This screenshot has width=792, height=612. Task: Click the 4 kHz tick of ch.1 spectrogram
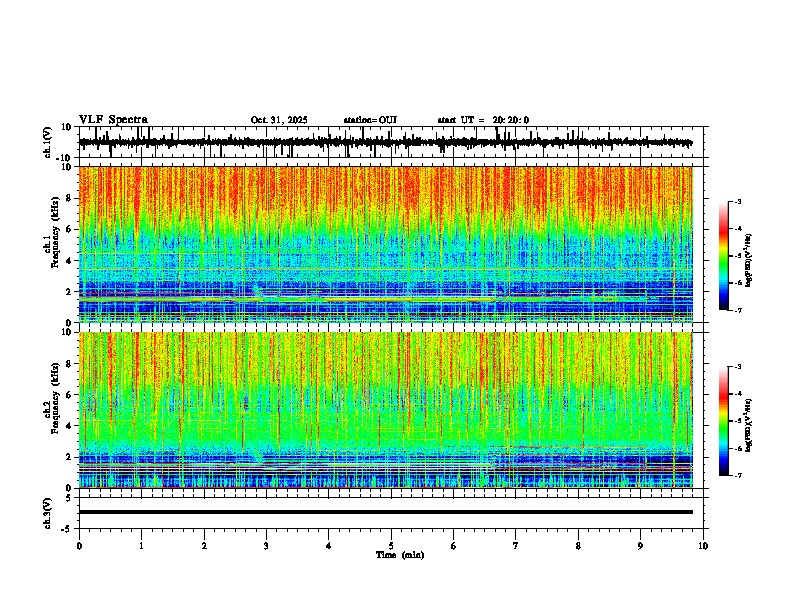(69, 261)
